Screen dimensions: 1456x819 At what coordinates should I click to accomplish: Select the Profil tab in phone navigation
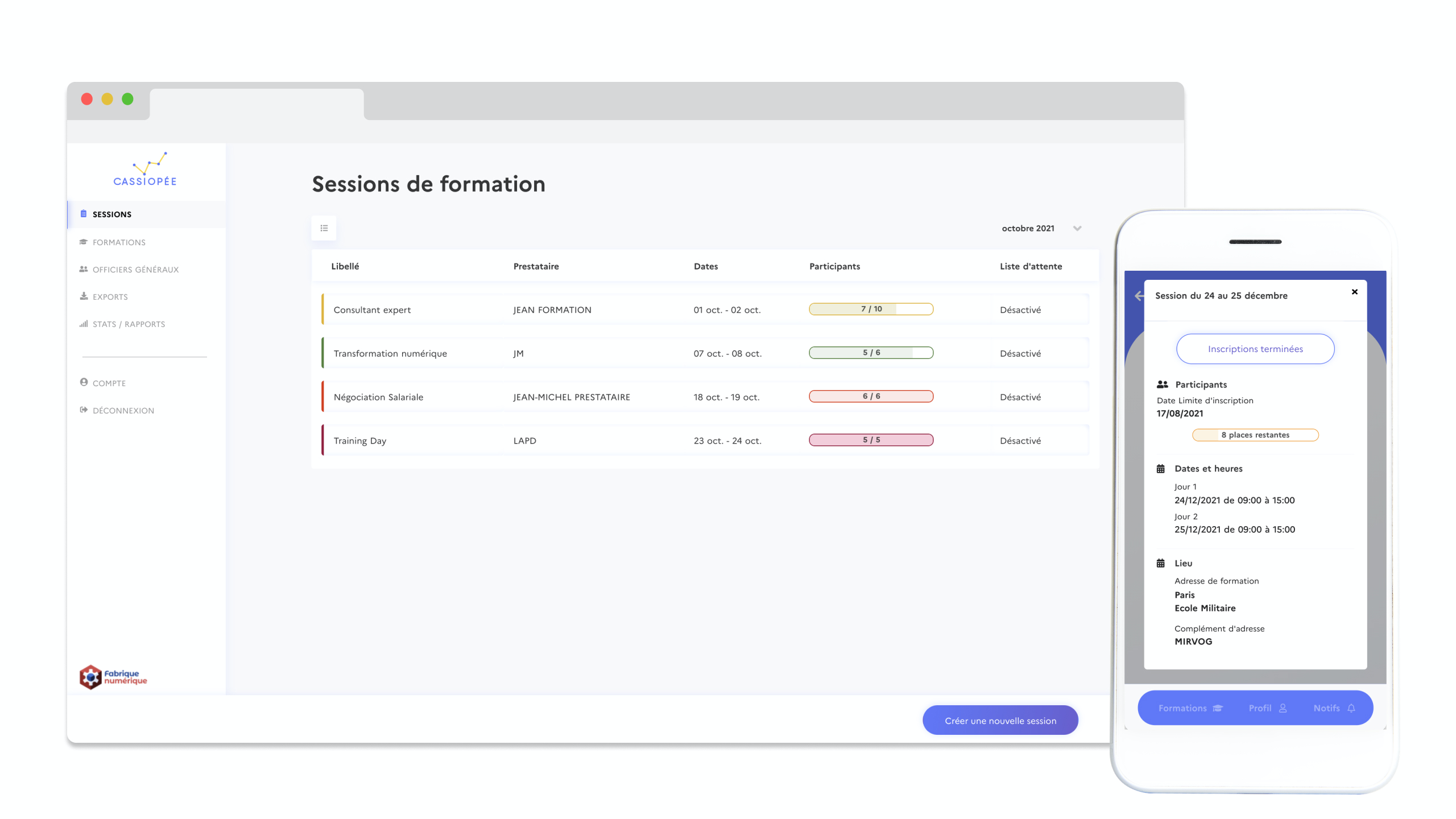point(1267,708)
